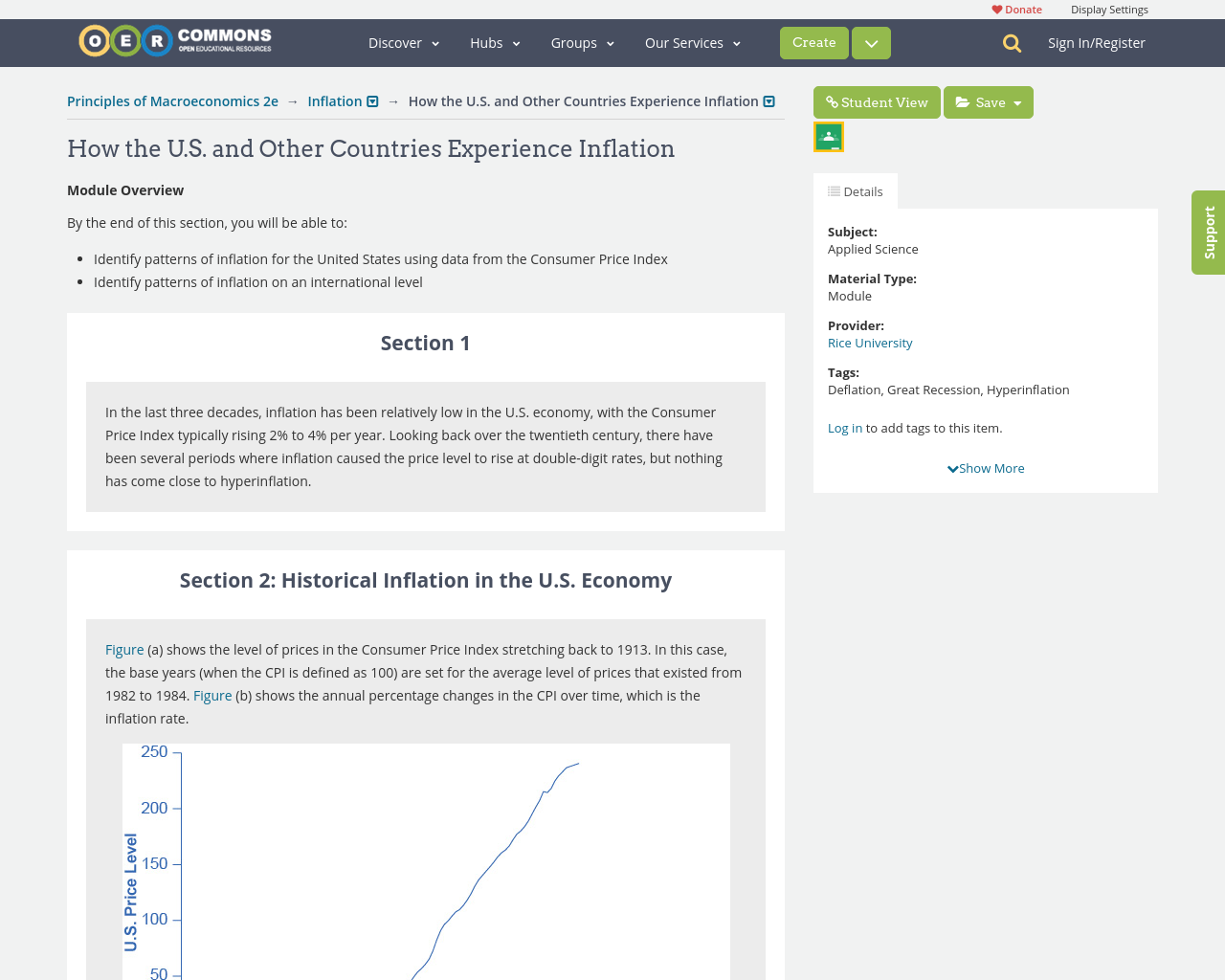Click the Figure link before (b)
1225x980 pixels.
[x=212, y=696]
